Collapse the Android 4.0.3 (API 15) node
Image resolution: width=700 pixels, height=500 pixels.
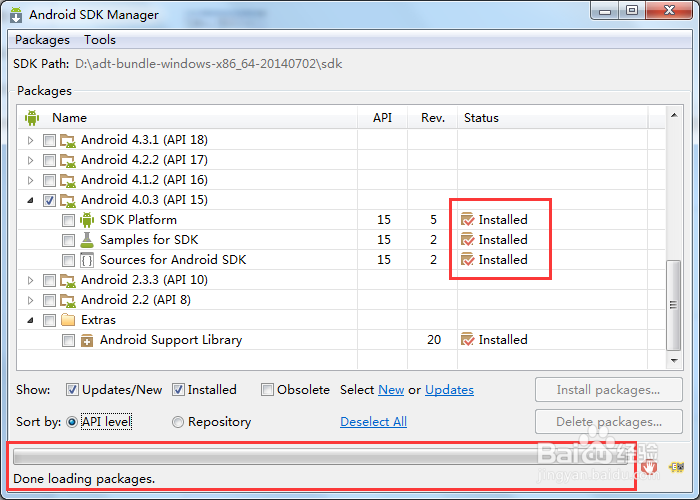(x=30, y=200)
